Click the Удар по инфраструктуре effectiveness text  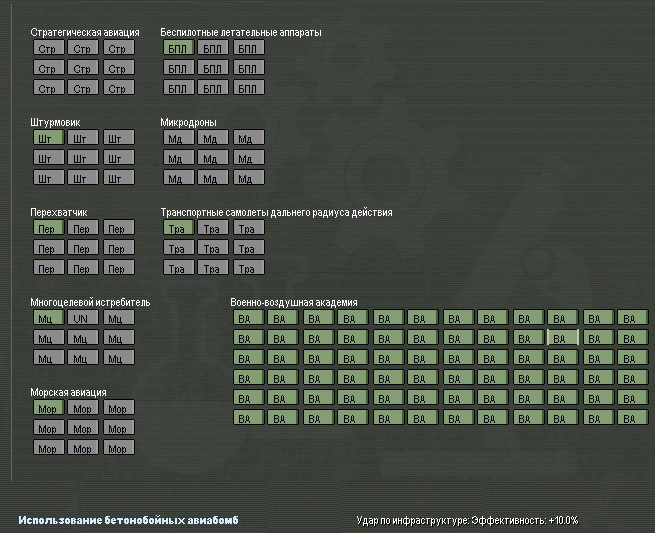(467, 520)
